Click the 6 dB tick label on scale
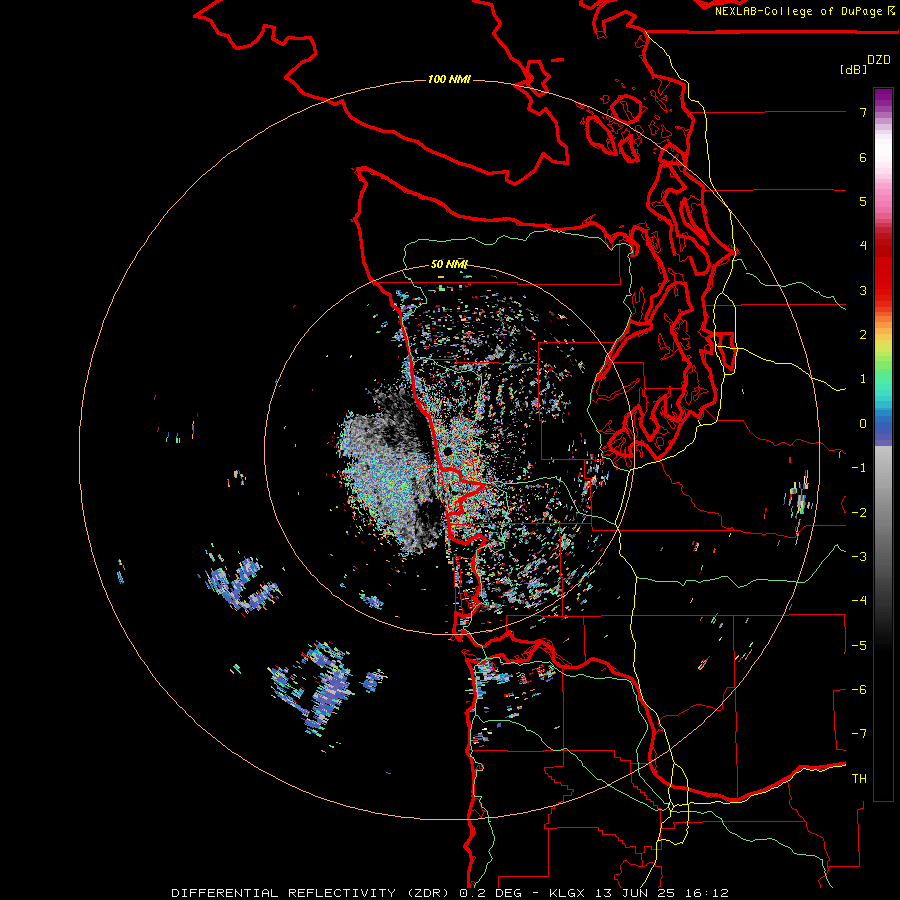Viewport: 900px width, 900px height. point(863,157)
